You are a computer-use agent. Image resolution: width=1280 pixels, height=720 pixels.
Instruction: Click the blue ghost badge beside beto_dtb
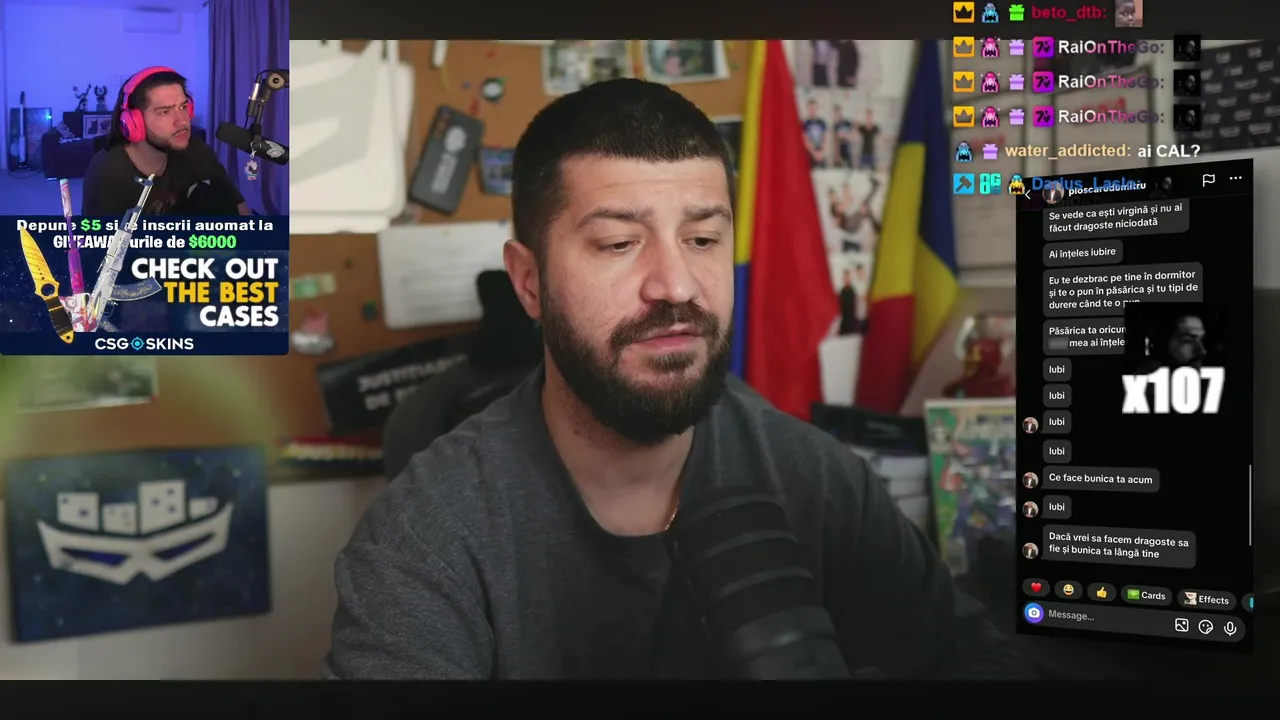pyautogui.click(x=990, y=13)
